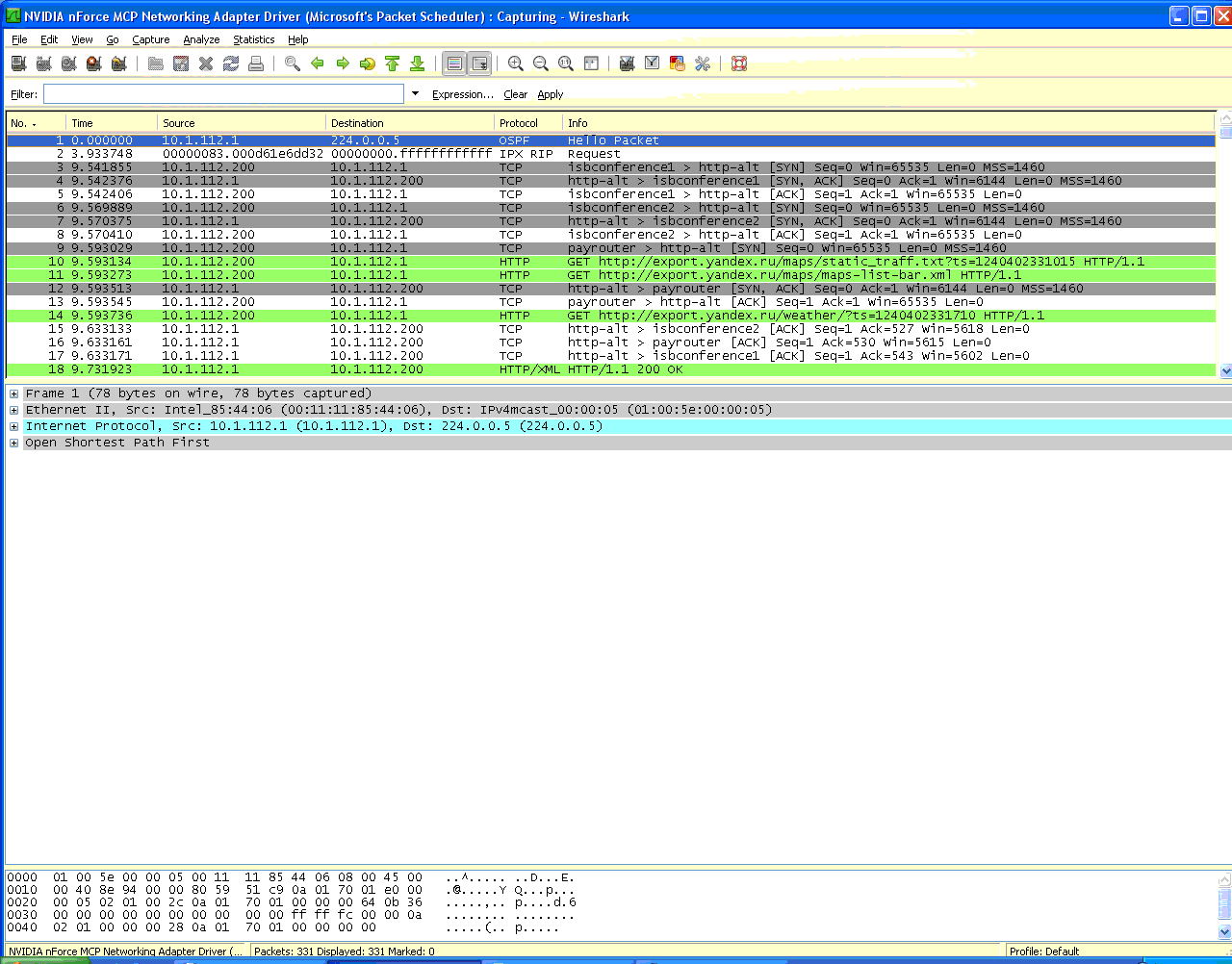This screenshot has width=1232, height=964.
Task: Open the Statistics menu
Action: 253,39
